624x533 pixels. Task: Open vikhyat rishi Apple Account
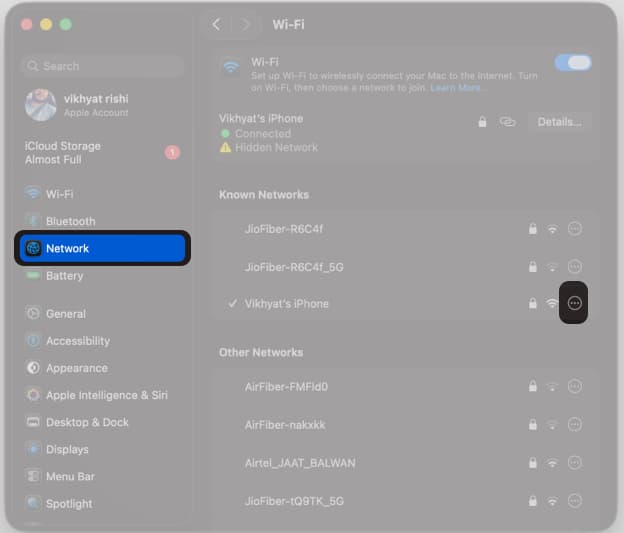pos(102,105)
